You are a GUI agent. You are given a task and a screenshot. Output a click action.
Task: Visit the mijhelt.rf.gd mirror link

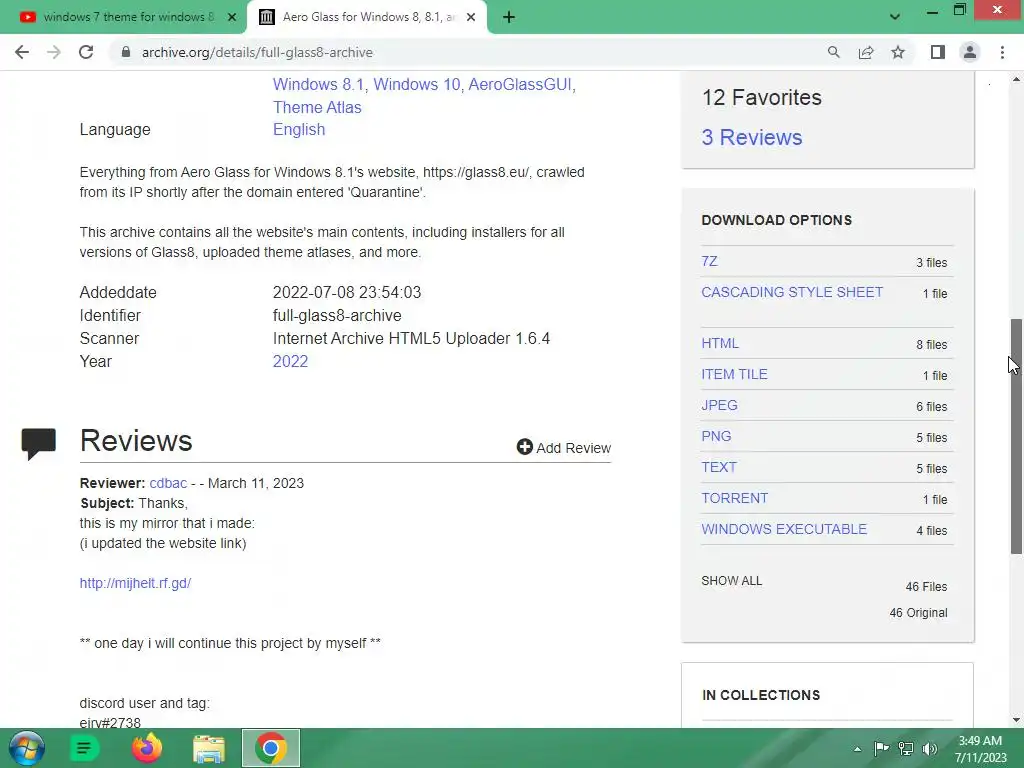click(135, 583)
